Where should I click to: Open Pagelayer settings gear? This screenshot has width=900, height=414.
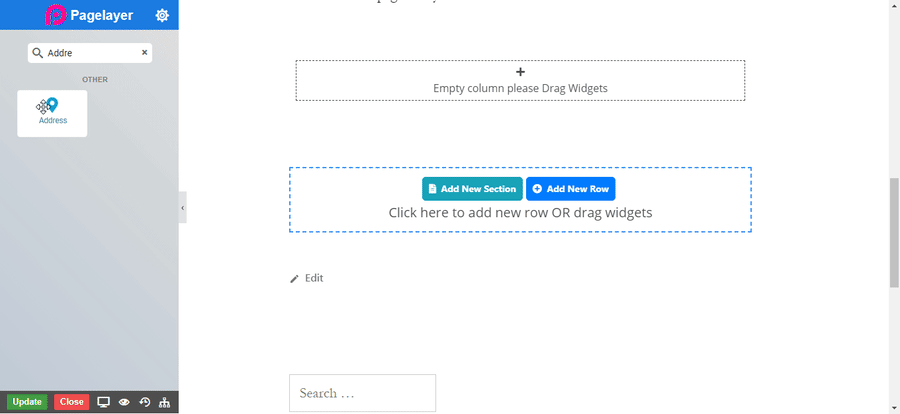click(162, 15)
